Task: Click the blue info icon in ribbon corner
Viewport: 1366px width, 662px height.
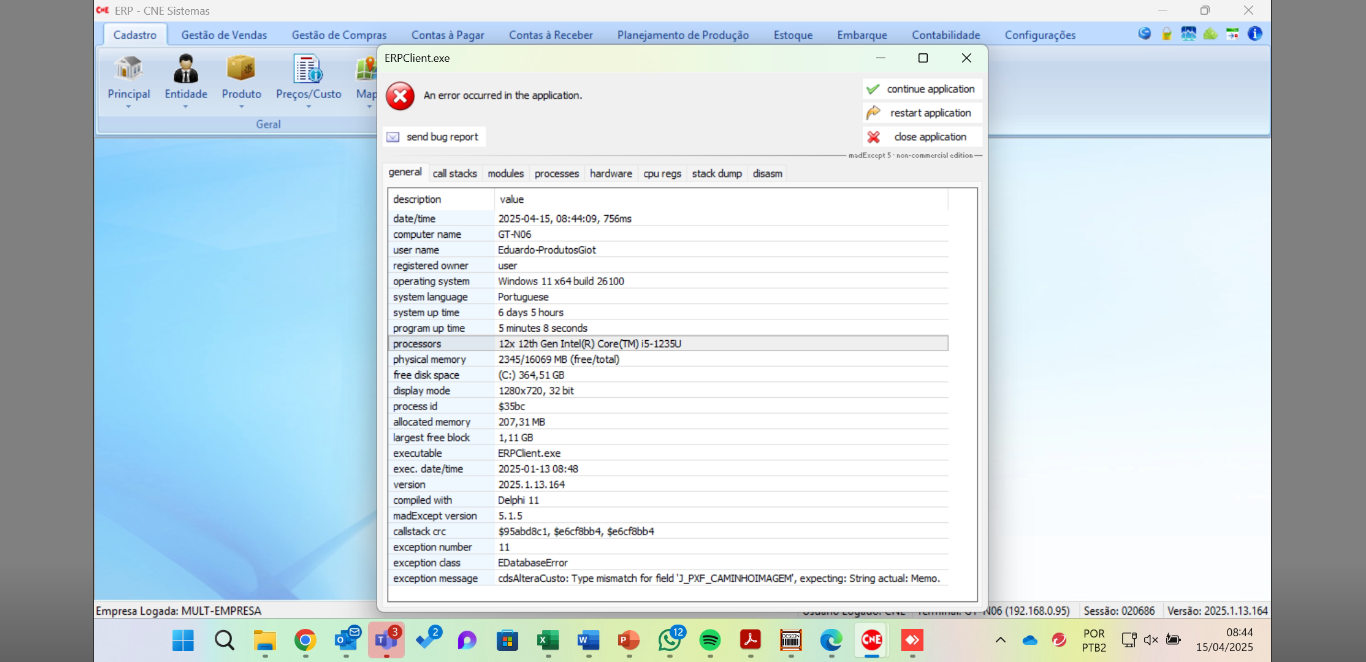Action: click(x=1254, y=34)
